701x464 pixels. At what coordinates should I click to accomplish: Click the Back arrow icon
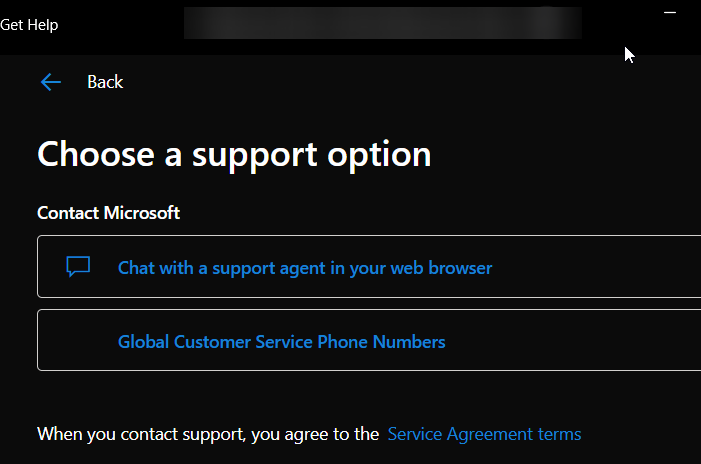(x=51, y=82)
